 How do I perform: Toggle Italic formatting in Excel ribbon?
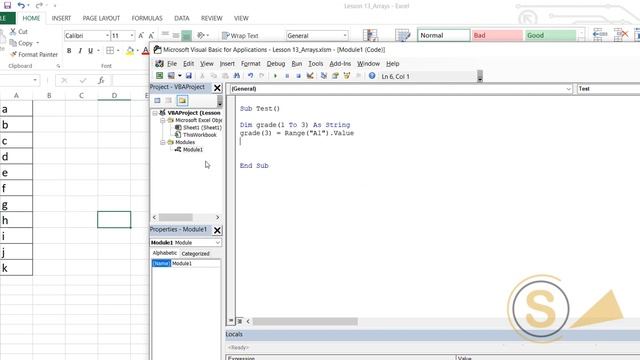click(x=80, y=51)
